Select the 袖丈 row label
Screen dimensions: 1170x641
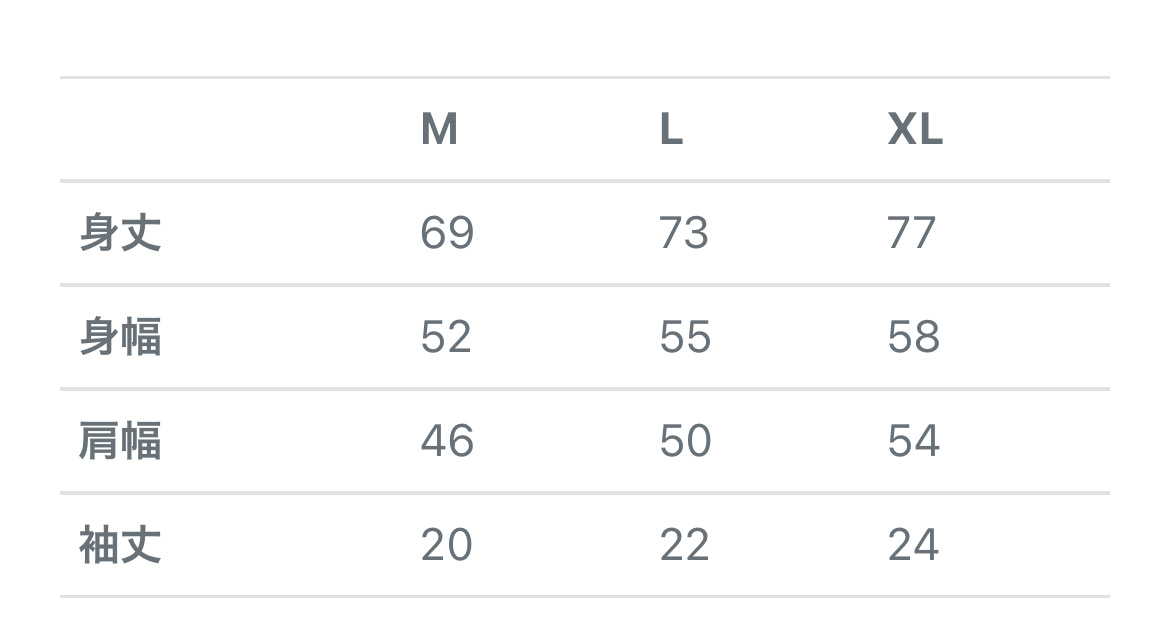click(120, 545)
